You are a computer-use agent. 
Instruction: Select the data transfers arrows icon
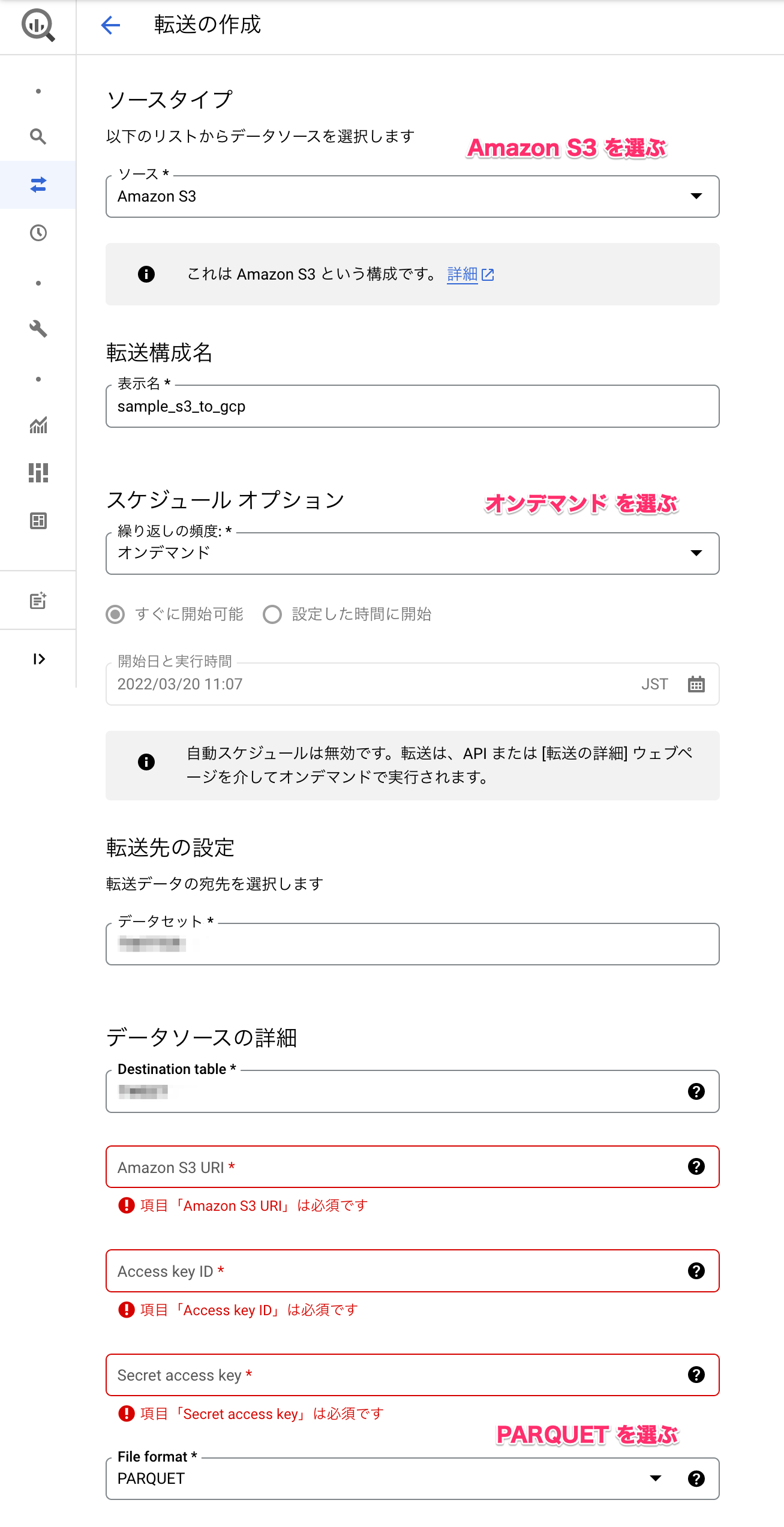pyautogui.click(x=38, y=185)
